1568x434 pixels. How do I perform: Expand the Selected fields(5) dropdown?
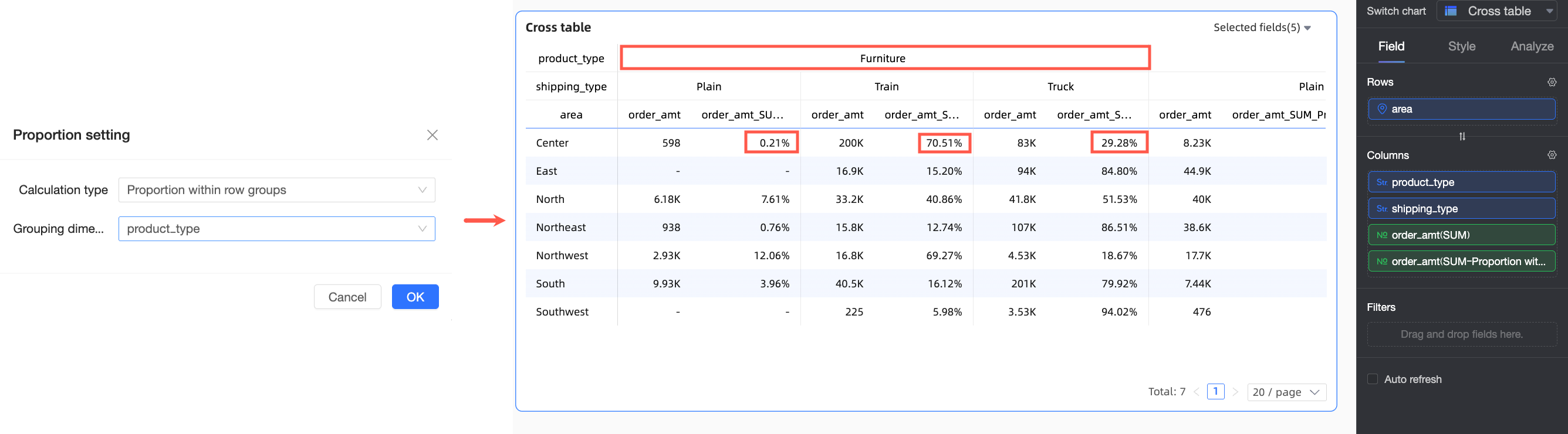(1262, 28)
